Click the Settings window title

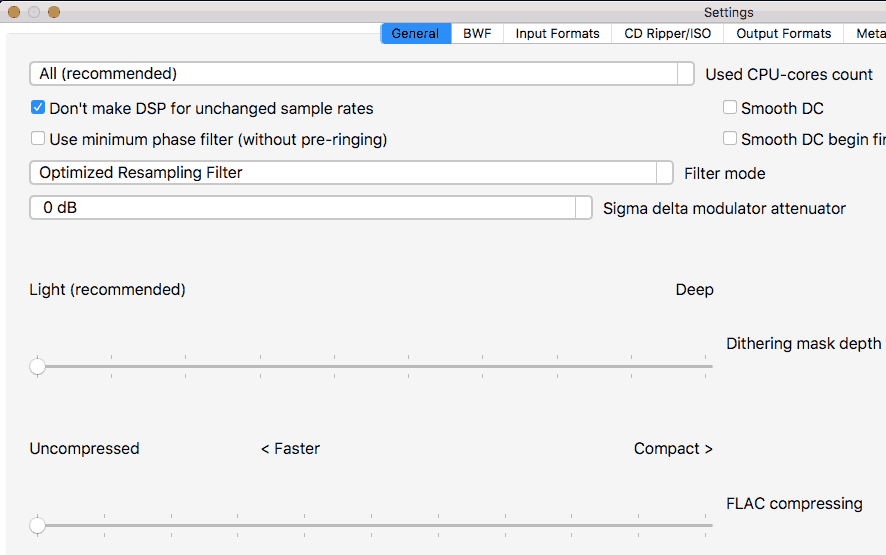tap(728, 12)
